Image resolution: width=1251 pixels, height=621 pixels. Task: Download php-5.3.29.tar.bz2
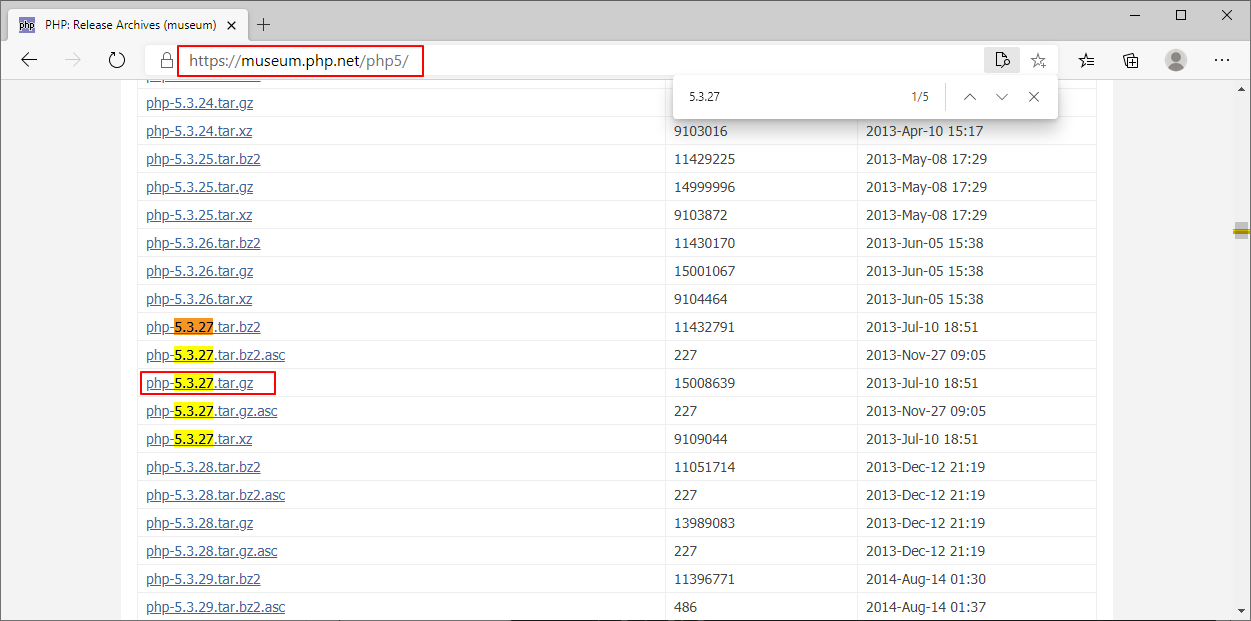[x=203, y=579]
